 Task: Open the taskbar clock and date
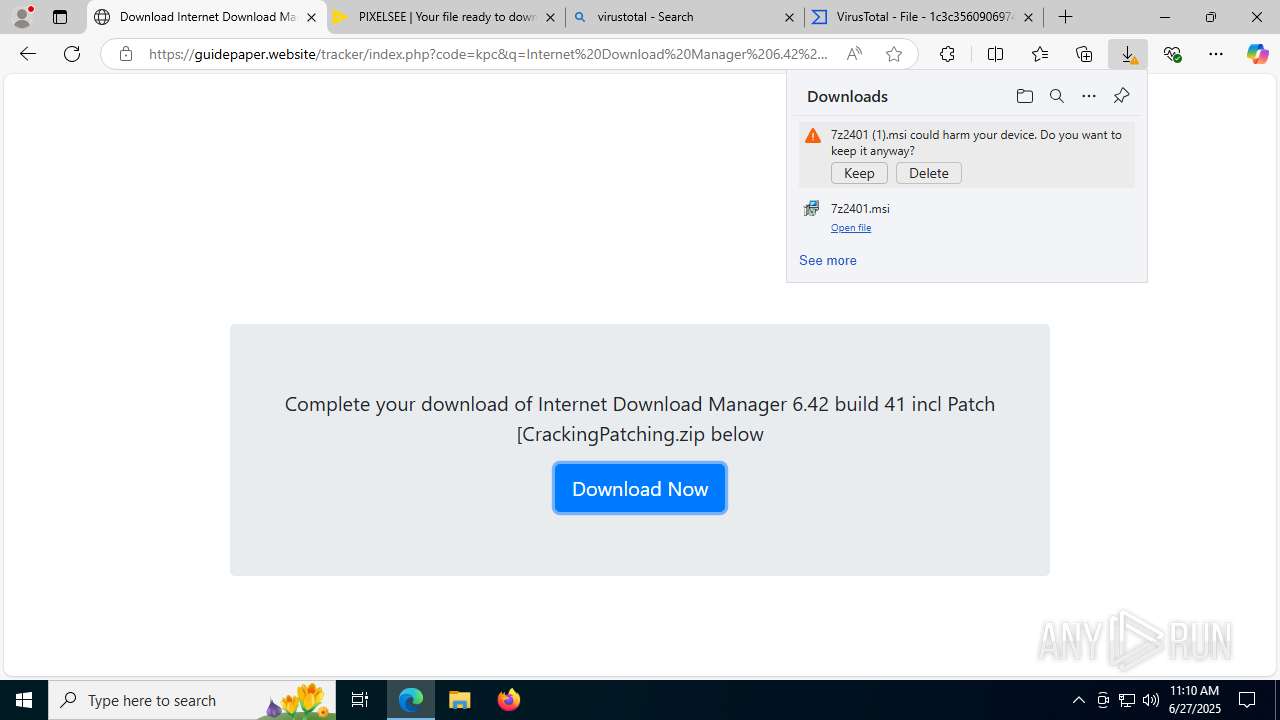1195,700
